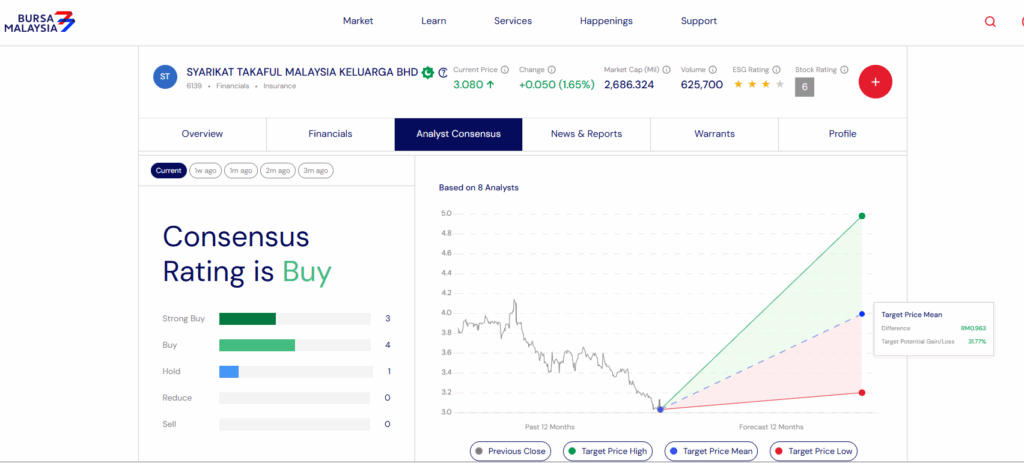Toggle Target Price Low legend
This screenshot has width=1024, height=463.
point(813,451)
